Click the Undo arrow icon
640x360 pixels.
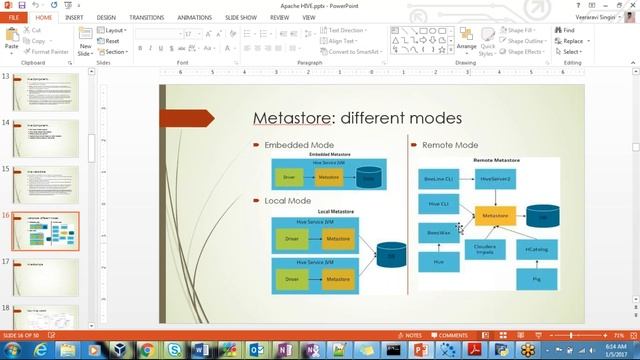coord(36,5)
